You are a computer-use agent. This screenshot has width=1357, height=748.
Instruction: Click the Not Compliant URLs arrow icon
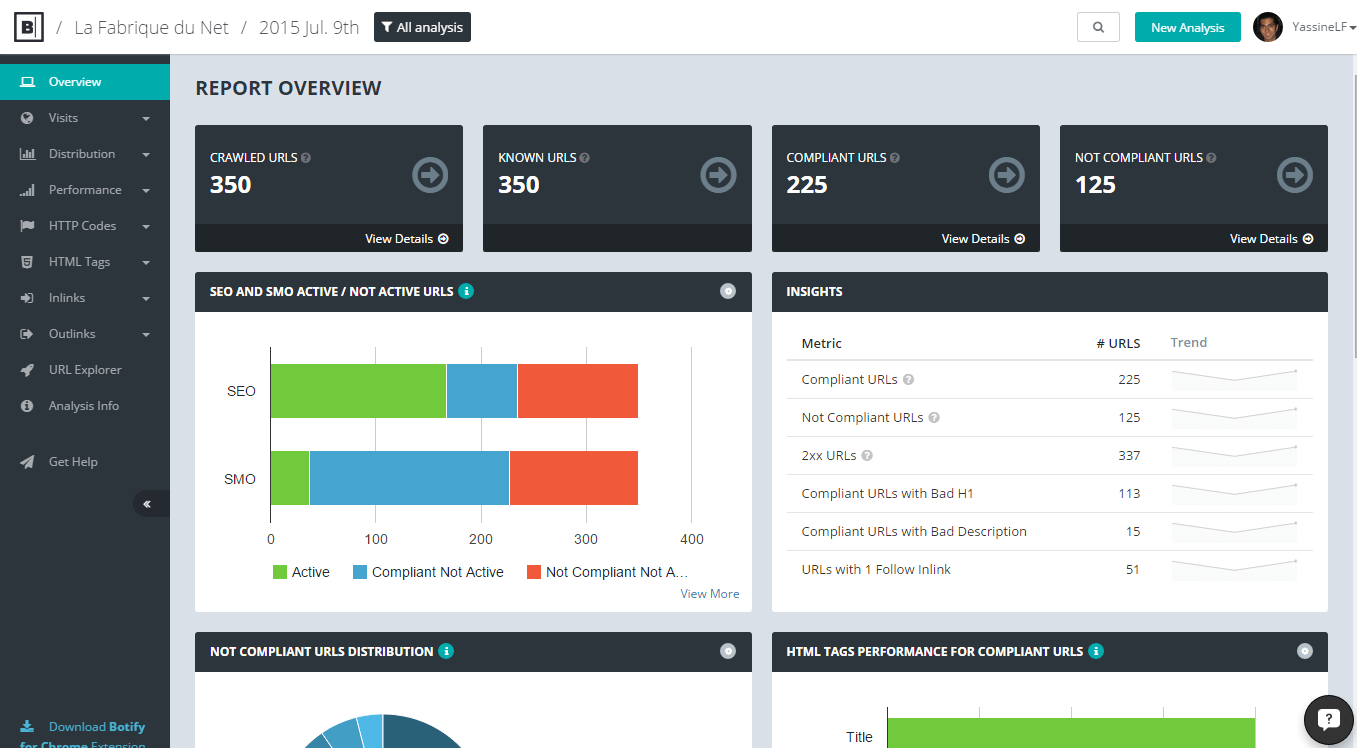tap(1295, 176)
